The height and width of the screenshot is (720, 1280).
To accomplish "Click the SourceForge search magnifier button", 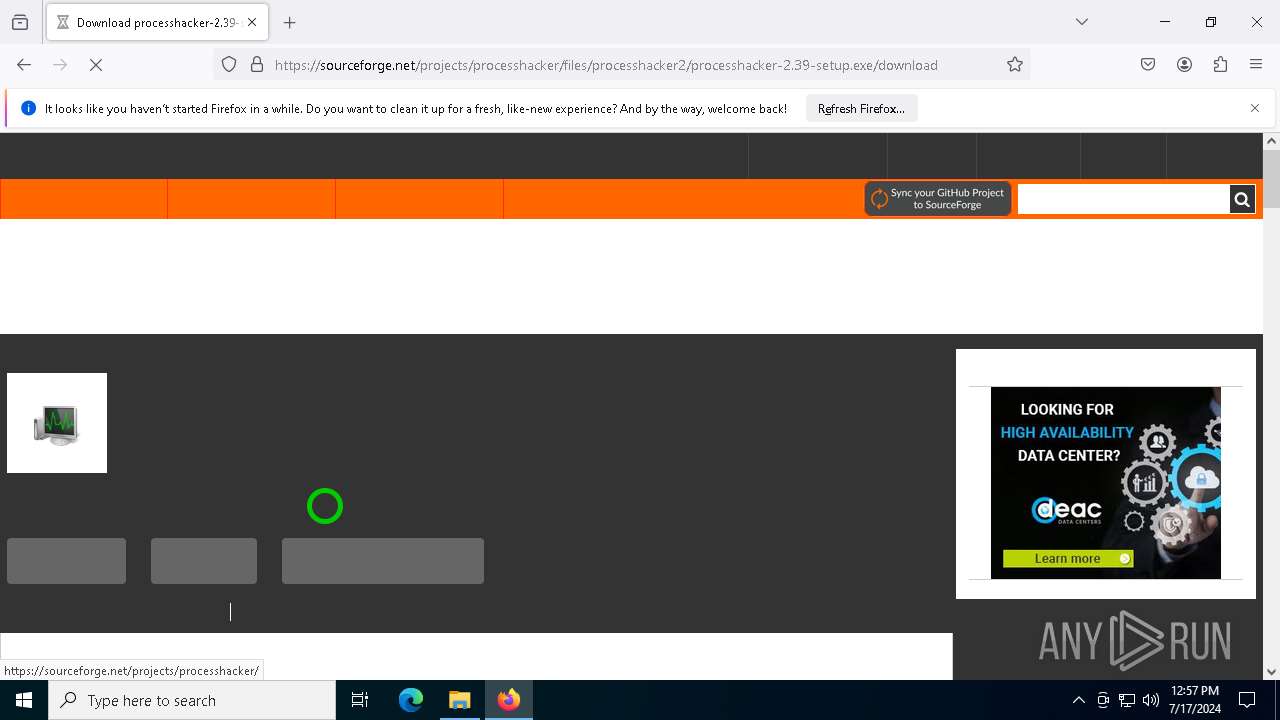I will (x=1242, y=199).
